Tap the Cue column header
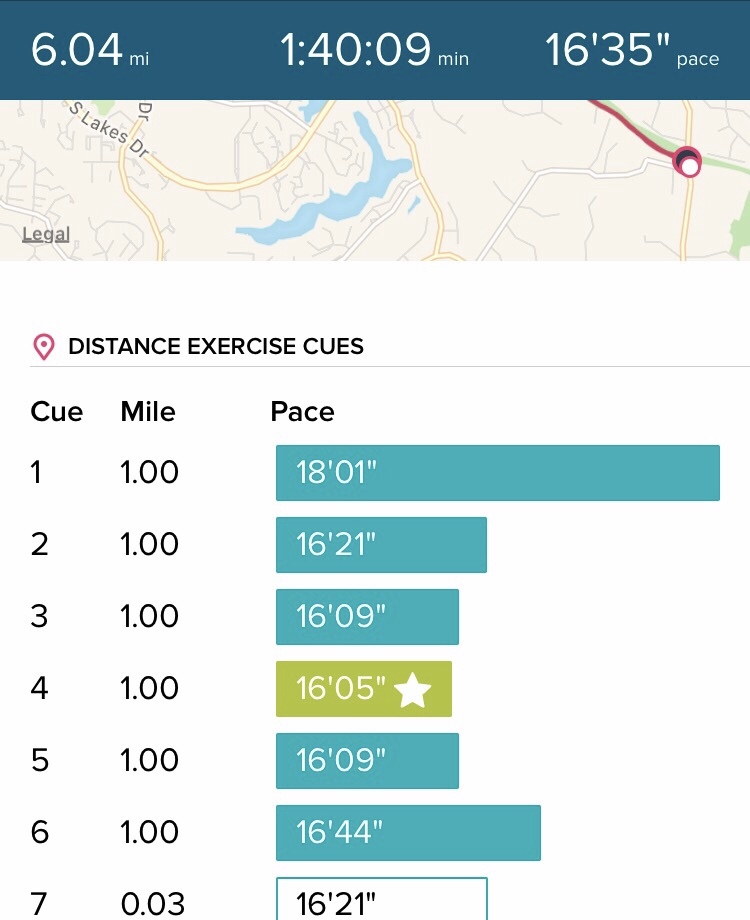Screen dimensions: 750x920 [x=57, y=412]
